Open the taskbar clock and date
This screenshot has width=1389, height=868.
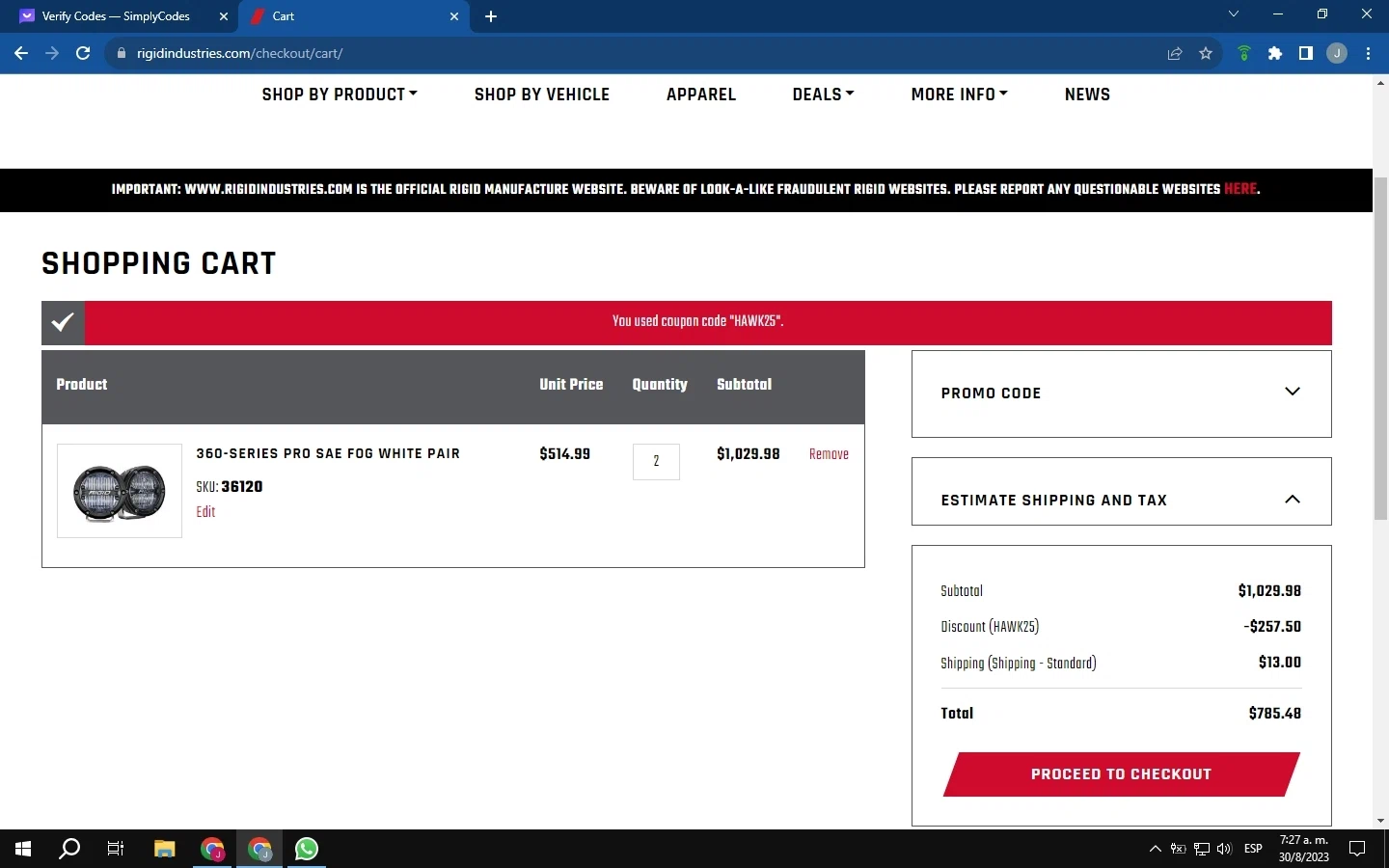[x=1304, y=849]
